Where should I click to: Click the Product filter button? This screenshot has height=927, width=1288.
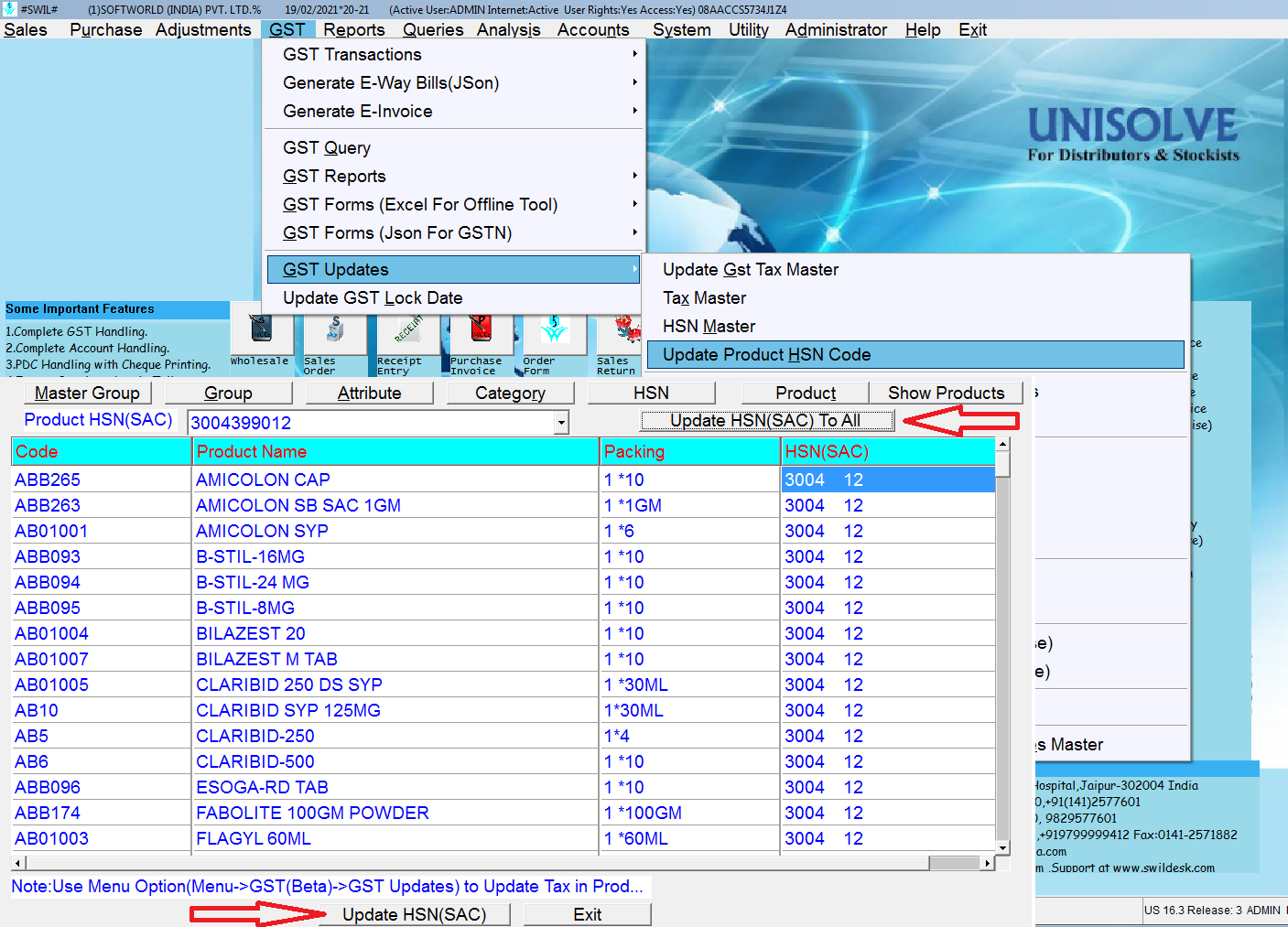(x=806, y=393)
